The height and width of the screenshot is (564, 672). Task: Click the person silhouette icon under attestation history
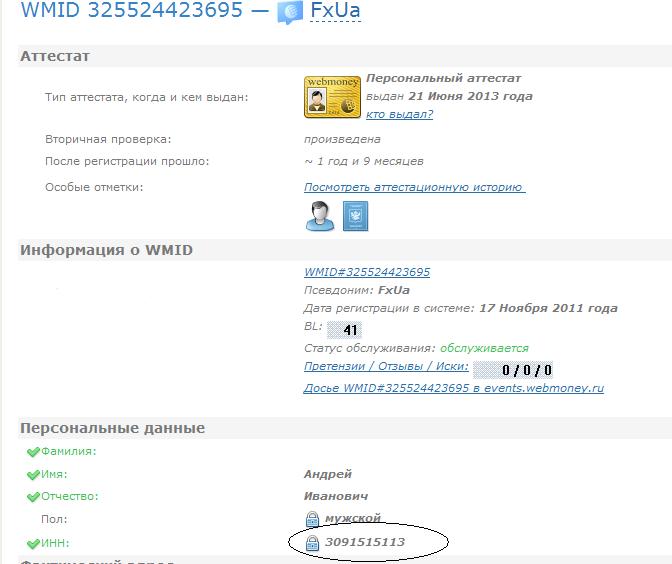(x=320, y=215)
